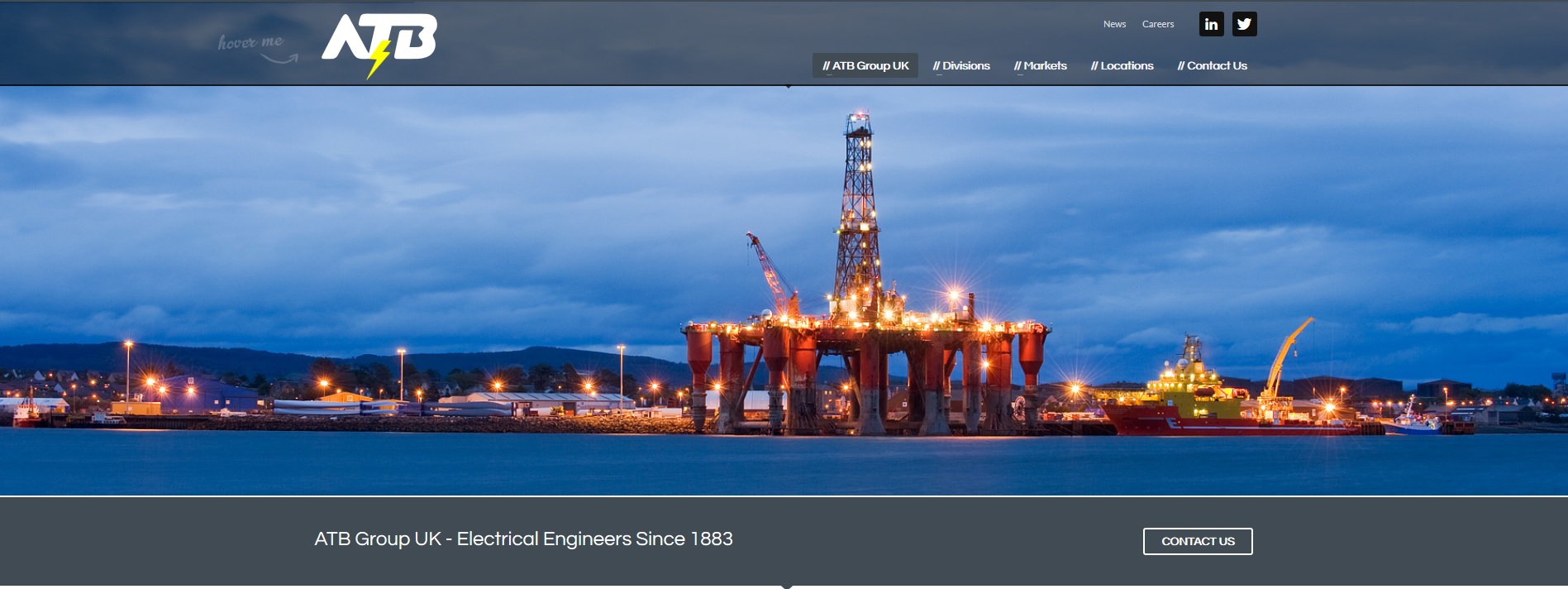Open the ATB Twitter page icon
The height and width of the screenshot is (589, 1568).
[1244, 24]
